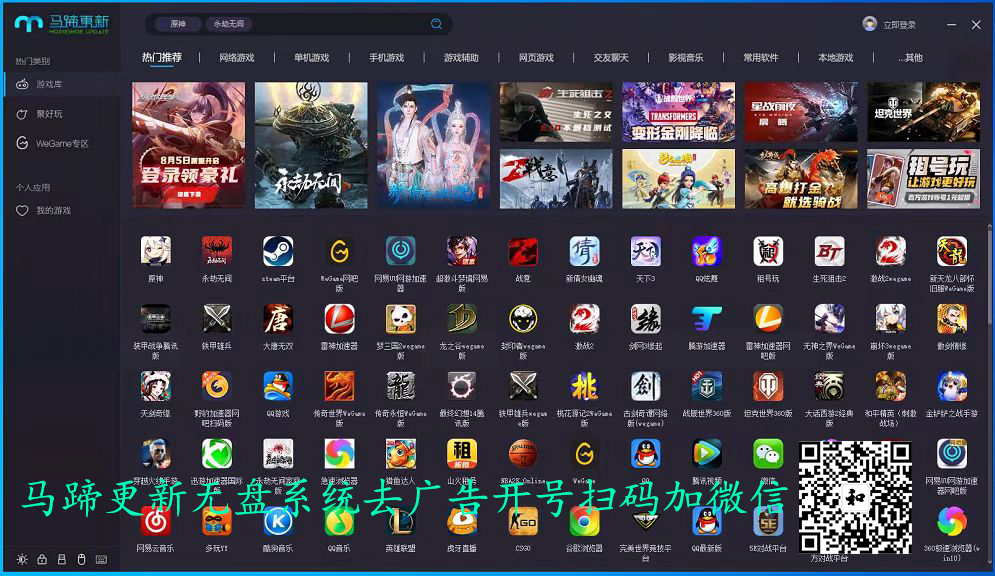
Task: Open the 虎牙直播 app icon
Action: 461,521
